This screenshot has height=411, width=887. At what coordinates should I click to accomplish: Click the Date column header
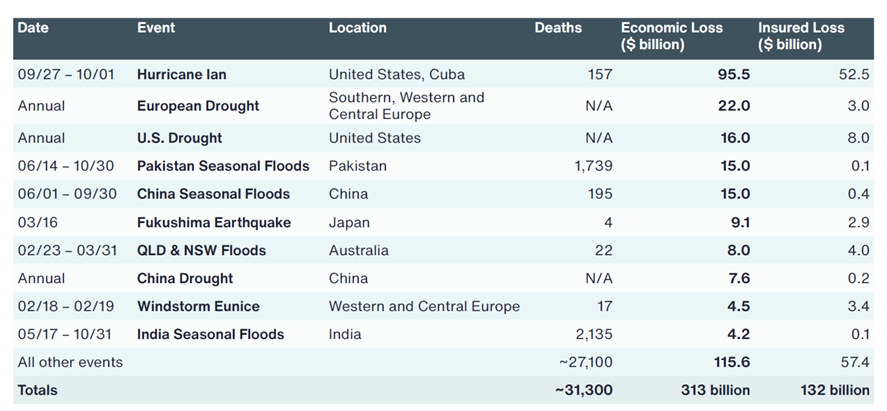(34, 28)
